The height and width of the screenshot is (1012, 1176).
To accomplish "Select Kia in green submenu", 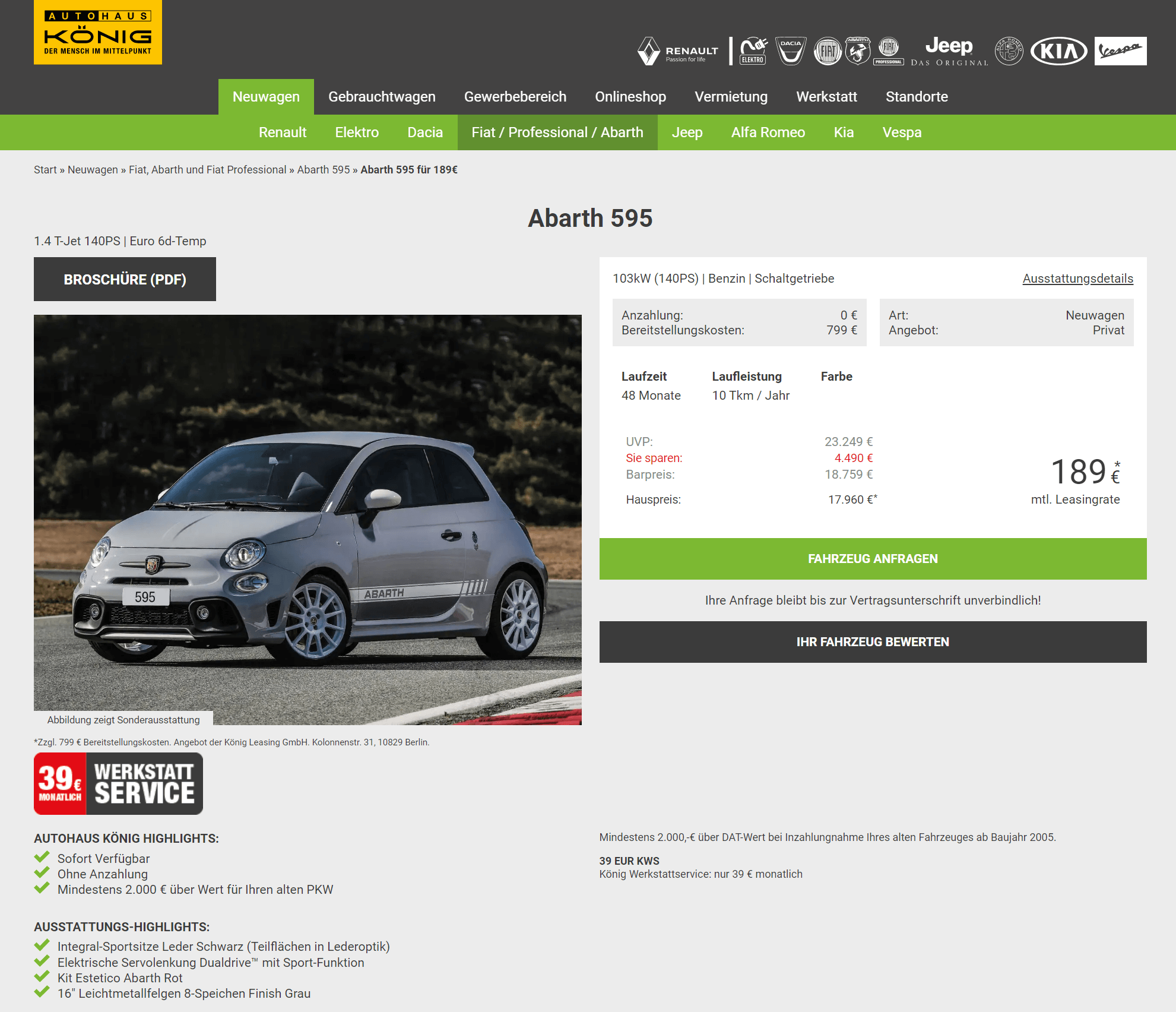I will click(x=844, y=132).
